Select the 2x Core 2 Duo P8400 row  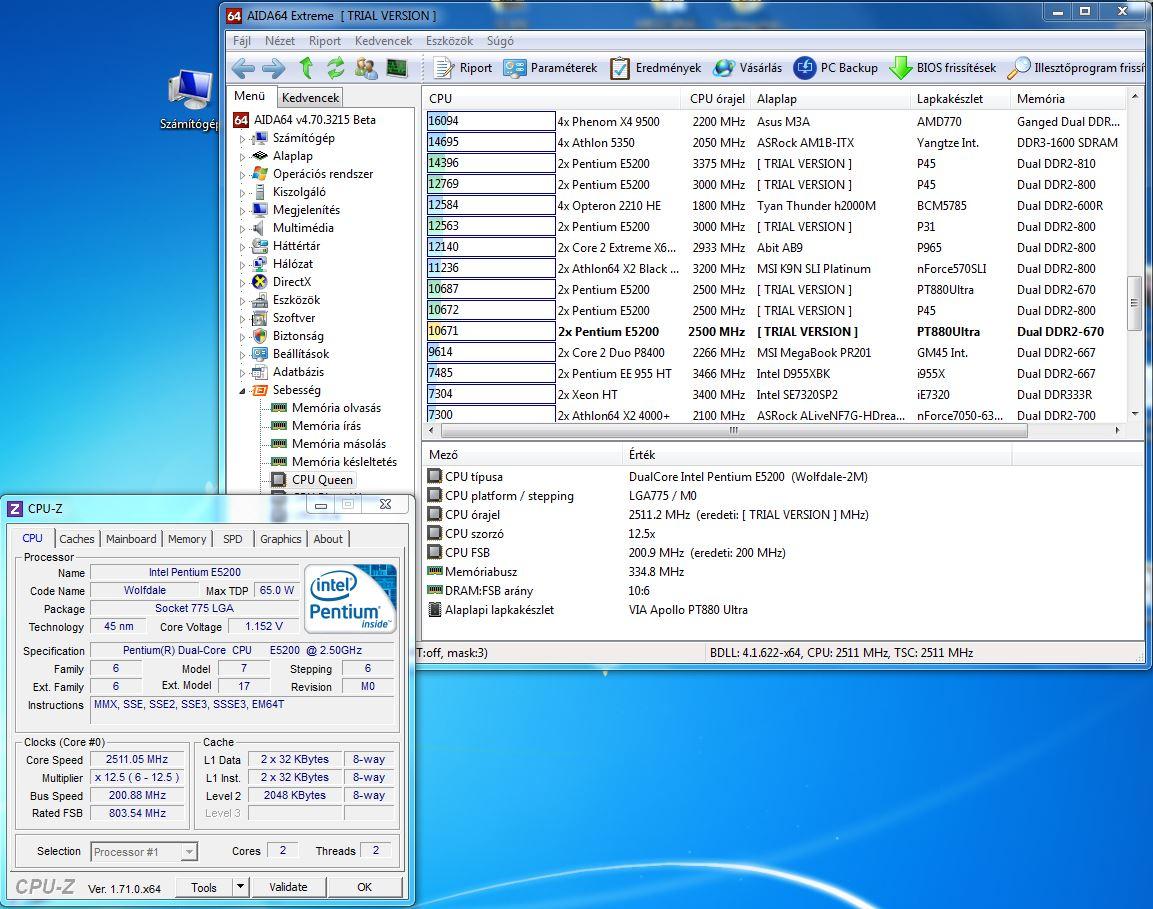click(x=775, y=353)
